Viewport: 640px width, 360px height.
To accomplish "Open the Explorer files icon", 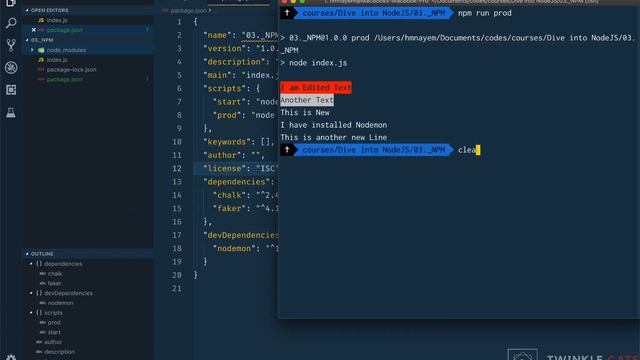I will click(x=11, y=3).
